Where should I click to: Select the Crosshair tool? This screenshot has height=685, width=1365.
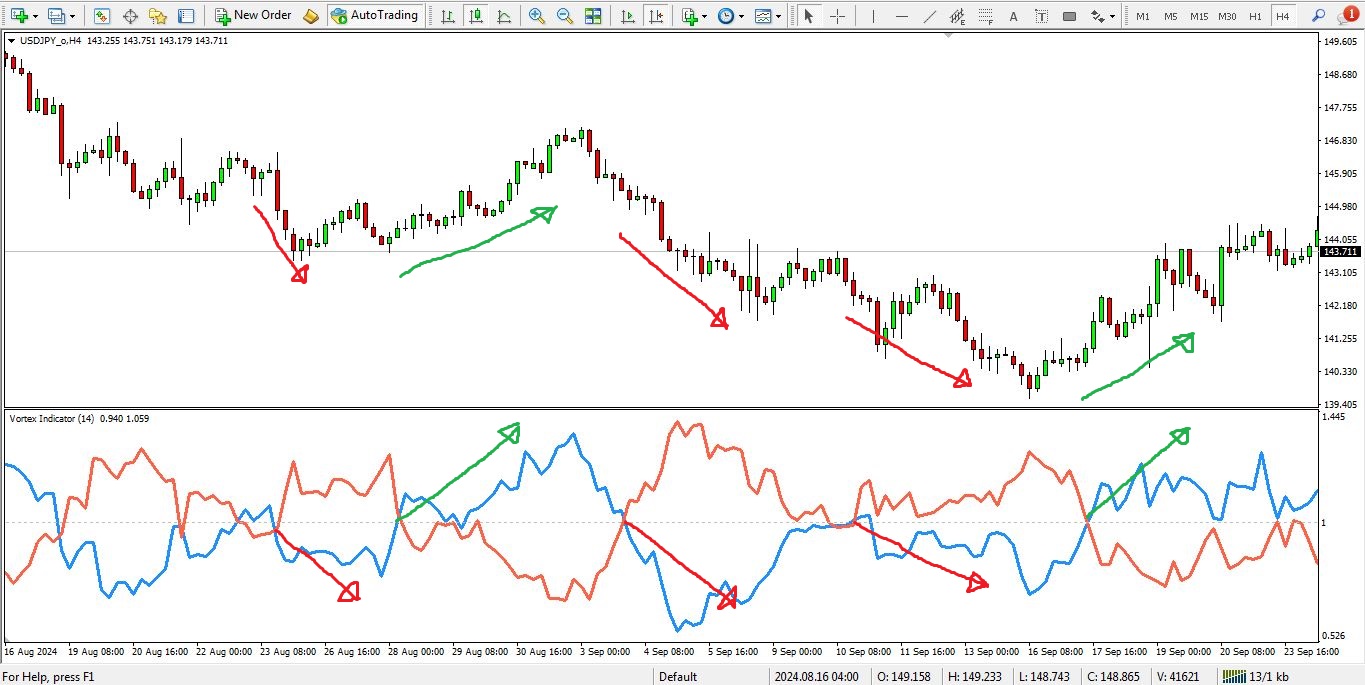pos(837,16)
